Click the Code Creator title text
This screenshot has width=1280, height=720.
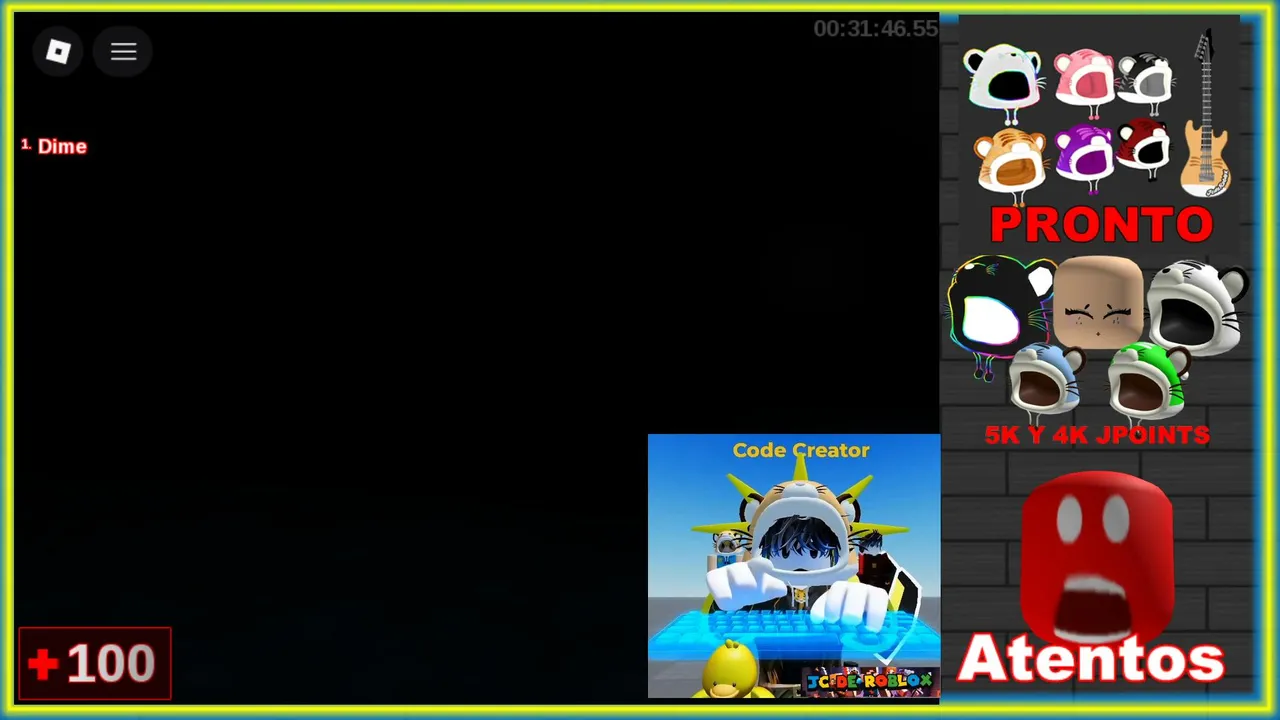click(801, 450)
